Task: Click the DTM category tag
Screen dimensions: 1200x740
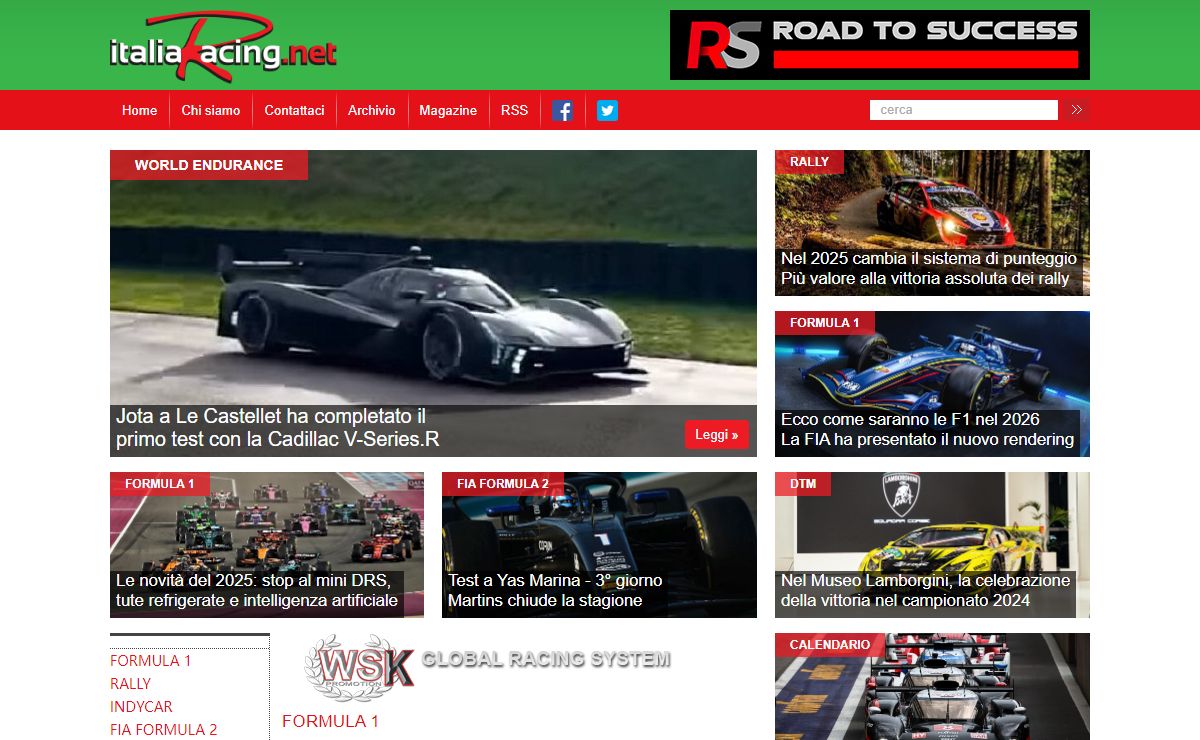Action: coord(803,484)
